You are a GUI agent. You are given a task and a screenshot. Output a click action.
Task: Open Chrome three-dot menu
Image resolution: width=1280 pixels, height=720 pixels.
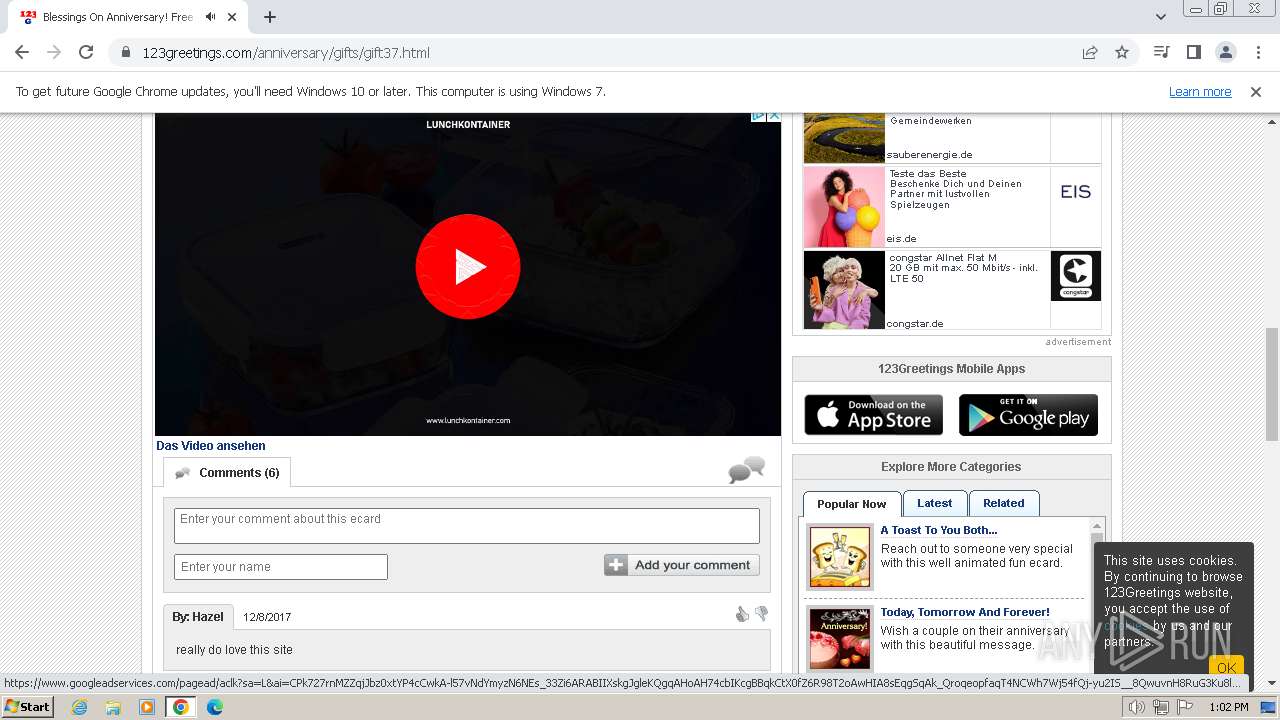tap(1257, 52)
